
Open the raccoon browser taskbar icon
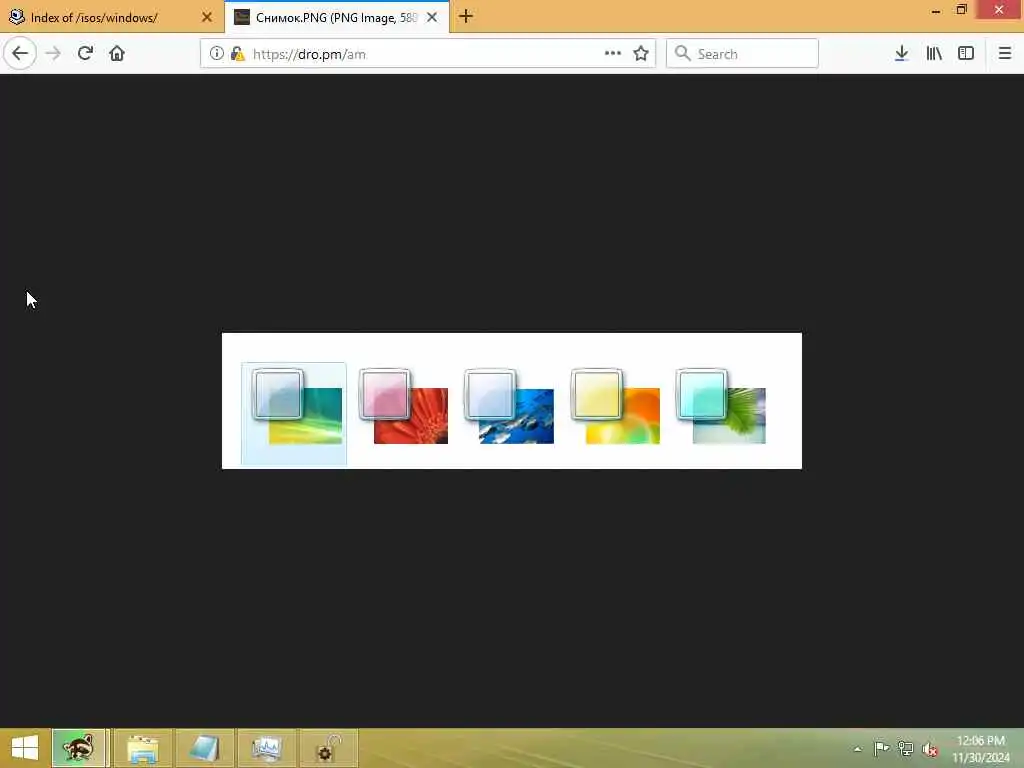coord(78,748)
